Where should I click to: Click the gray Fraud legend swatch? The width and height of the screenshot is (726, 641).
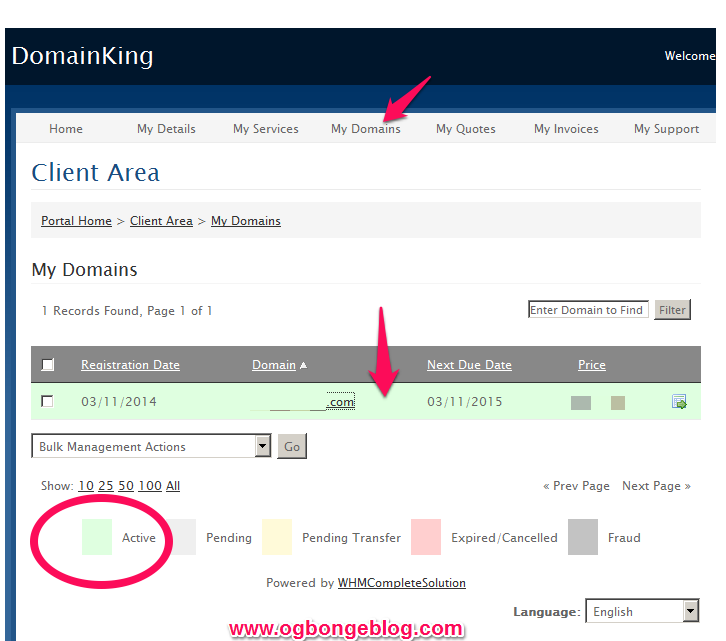(x=583, y=537)
